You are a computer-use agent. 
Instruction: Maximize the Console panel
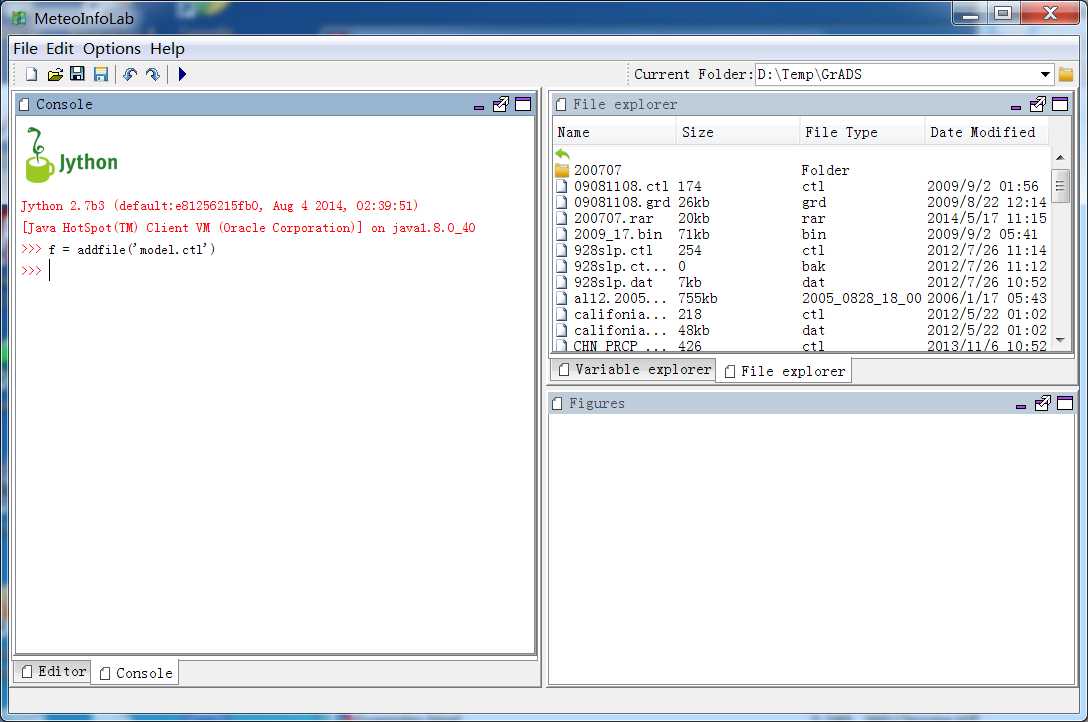click(x=523, y=105)
